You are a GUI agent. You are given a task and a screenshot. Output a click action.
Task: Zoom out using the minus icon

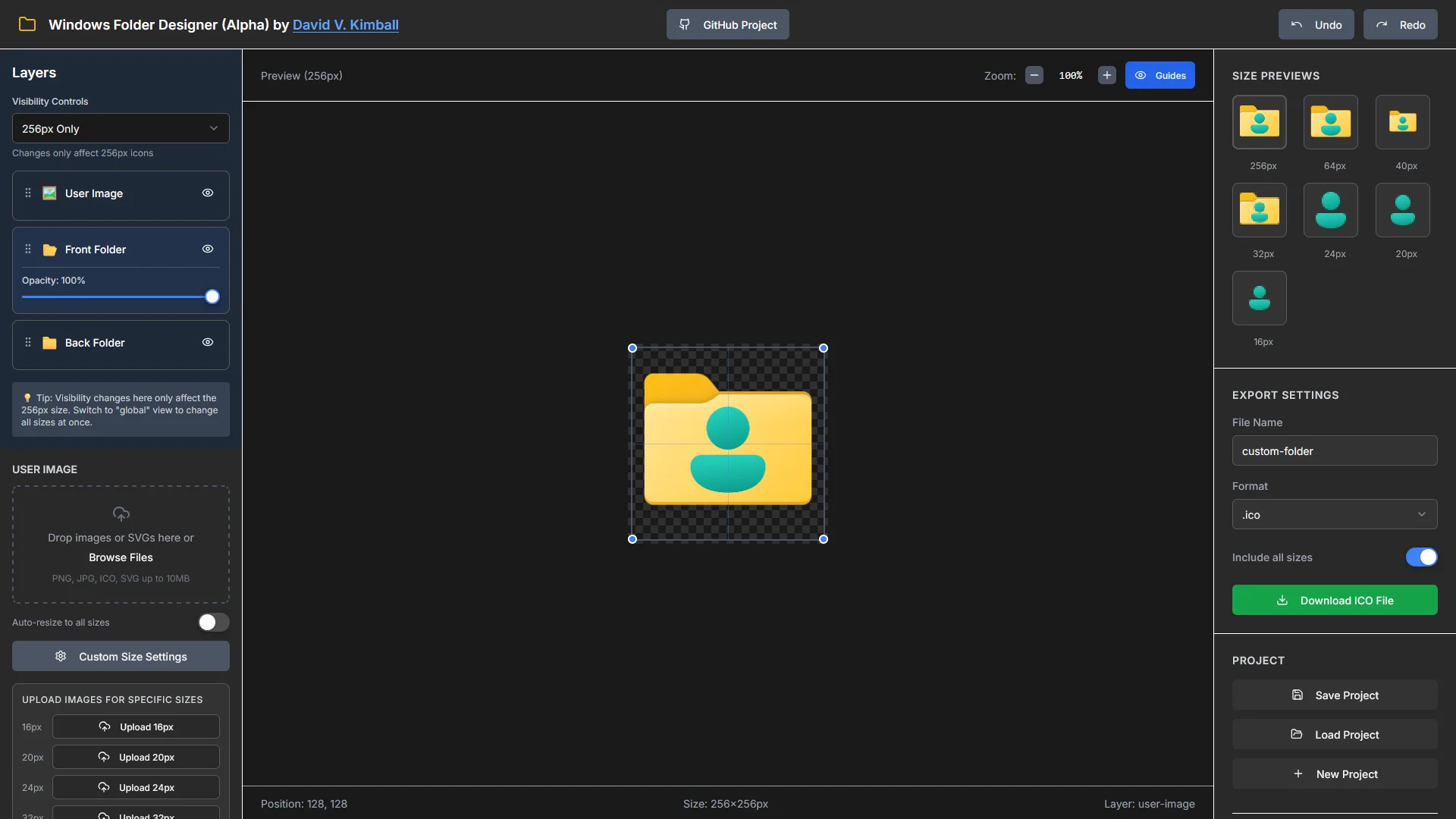(1034, 75)
